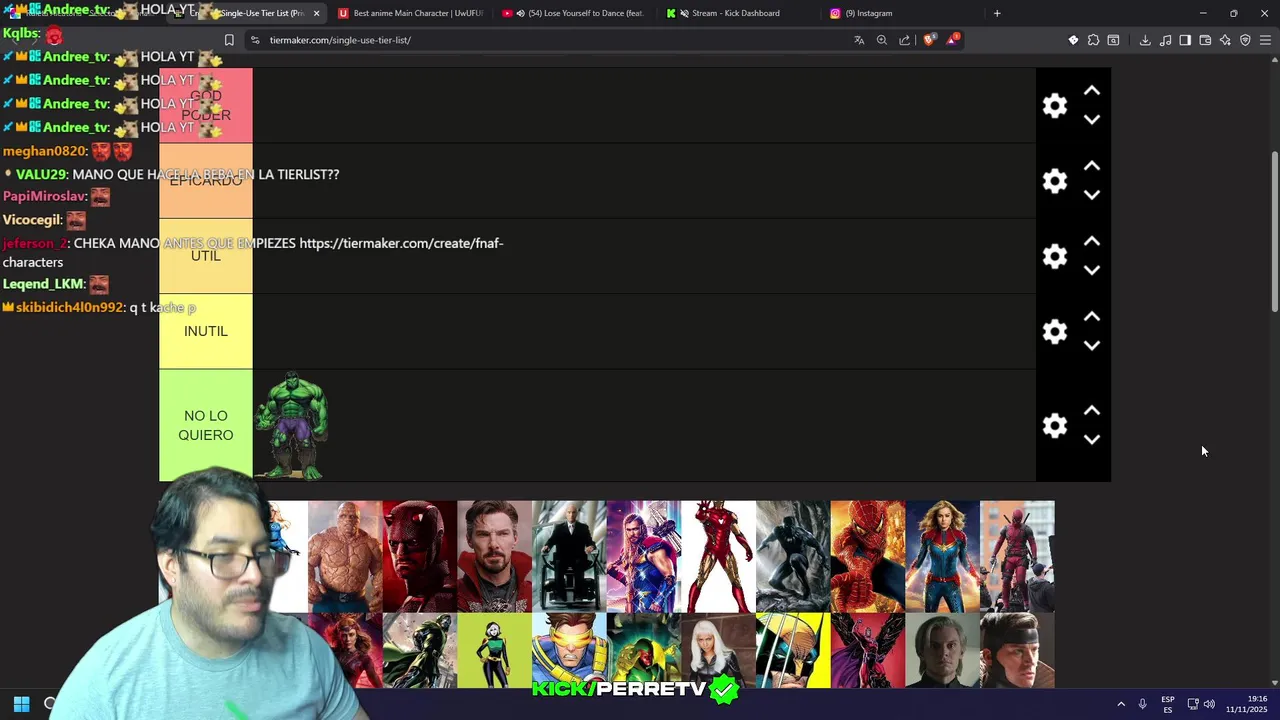Move EPICARDO tier up with arrow
The width and height of the screenshot is (1280, 720).
pyautogui.click(x=1092, y=166)
